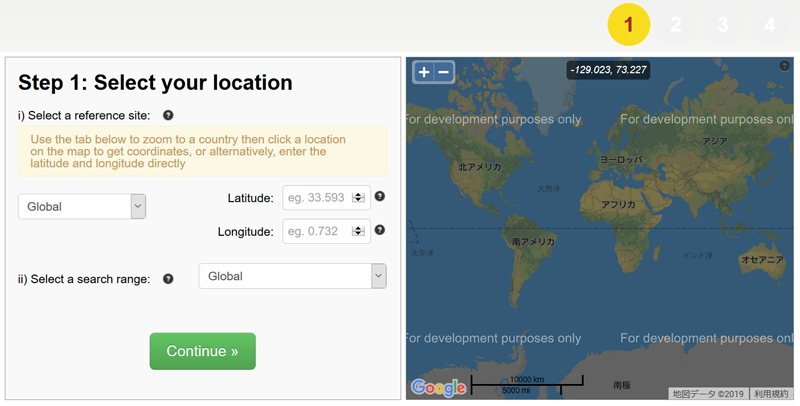Click help icon in map's top-right corner
This screenshot has width=800, height=406.
pyautogui.click(x=784, y=66)
